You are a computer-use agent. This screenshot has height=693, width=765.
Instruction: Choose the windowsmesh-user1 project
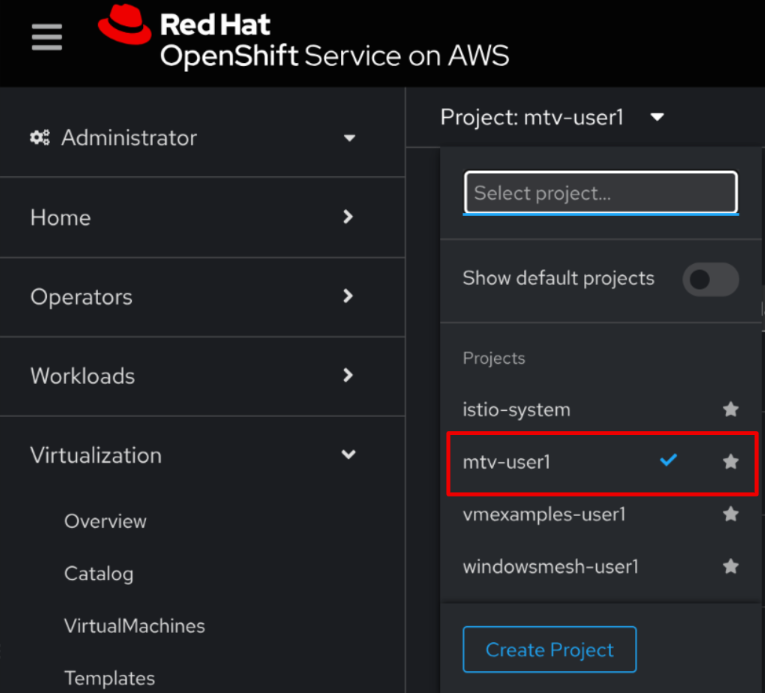pyautogui.click(x=551, y=567)
